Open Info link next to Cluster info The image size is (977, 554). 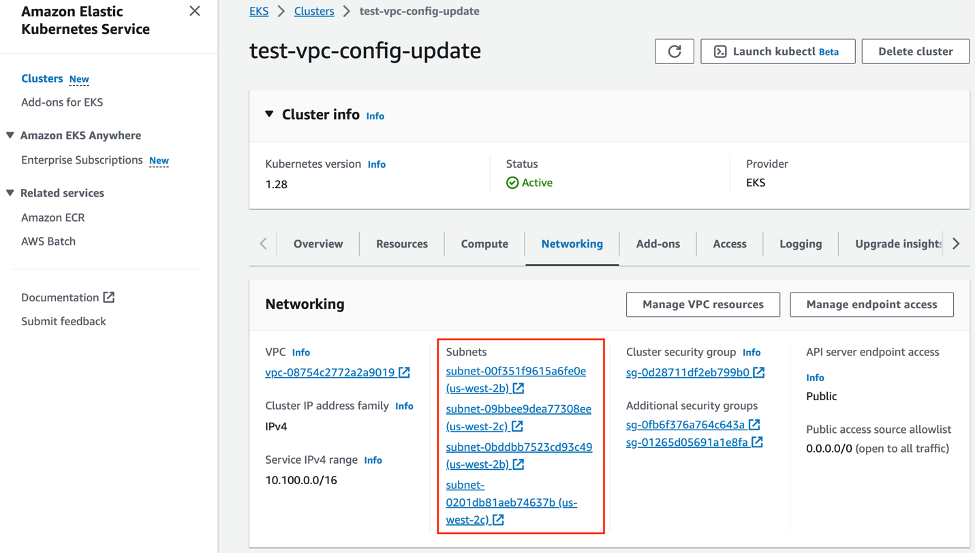point(375,116)
